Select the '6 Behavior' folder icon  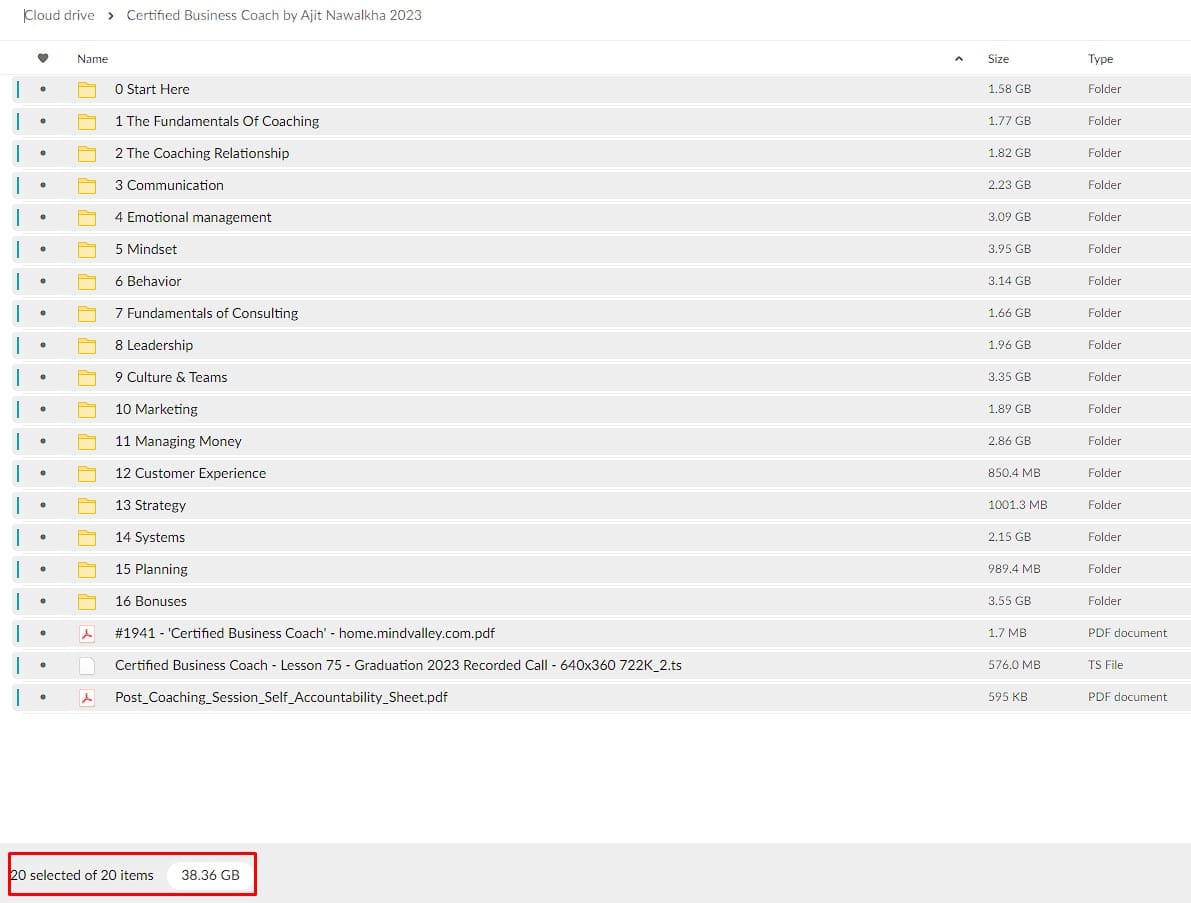click(x=87, y=282)
